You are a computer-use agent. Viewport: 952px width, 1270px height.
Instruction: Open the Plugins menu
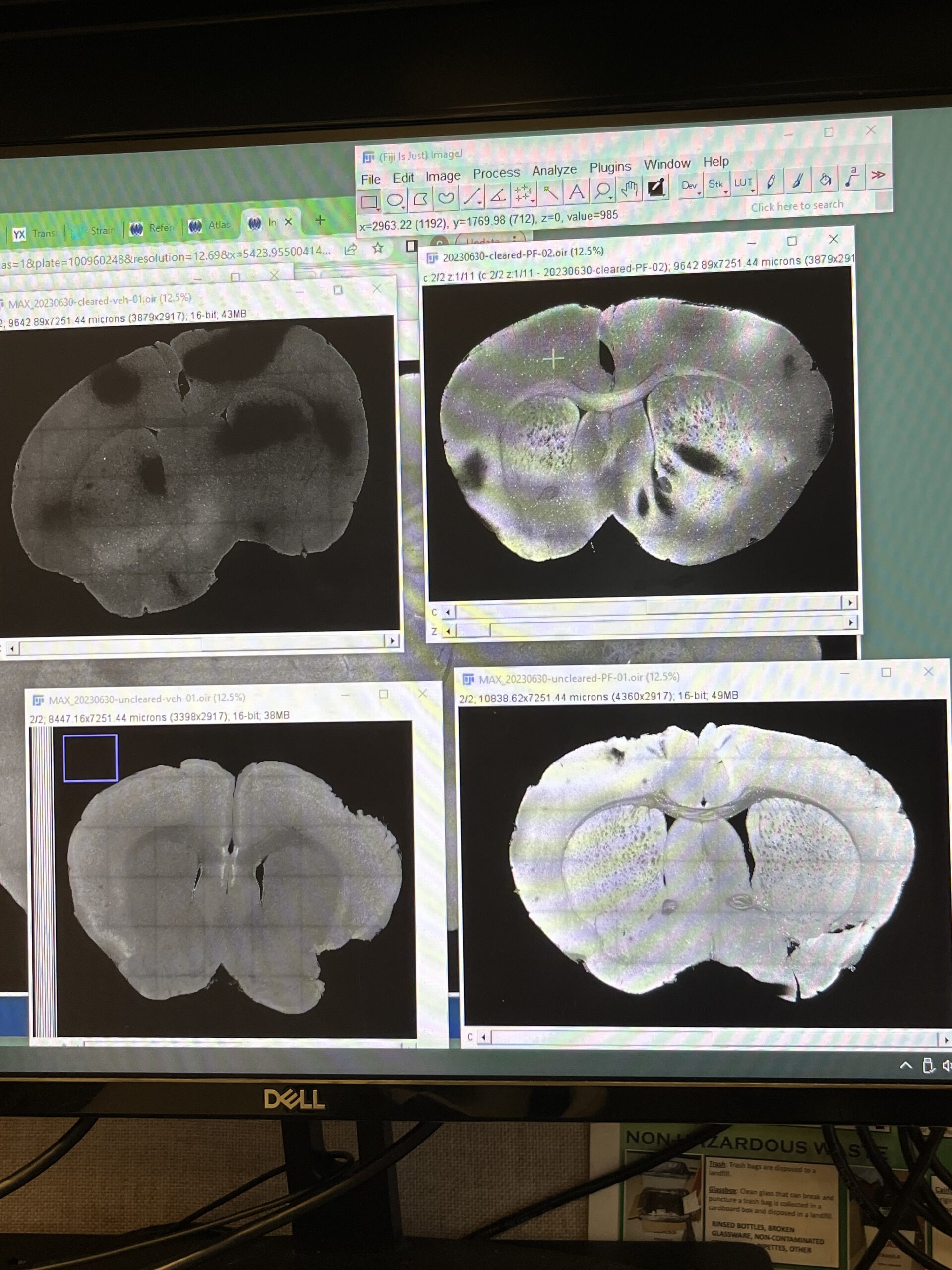tap(610, 167)
